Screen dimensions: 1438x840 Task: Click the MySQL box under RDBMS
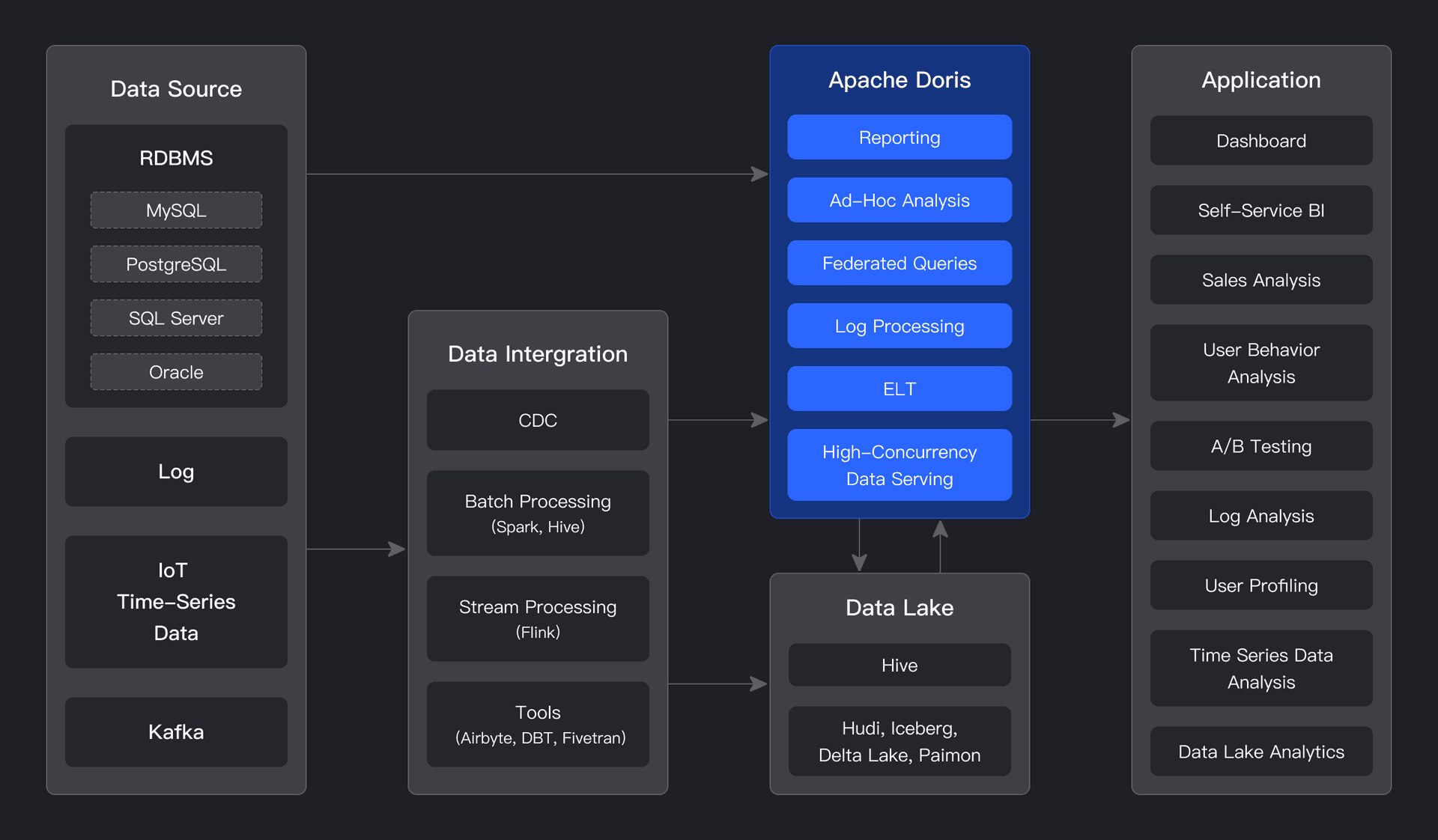pyautogui.click(x=176, y=210)
